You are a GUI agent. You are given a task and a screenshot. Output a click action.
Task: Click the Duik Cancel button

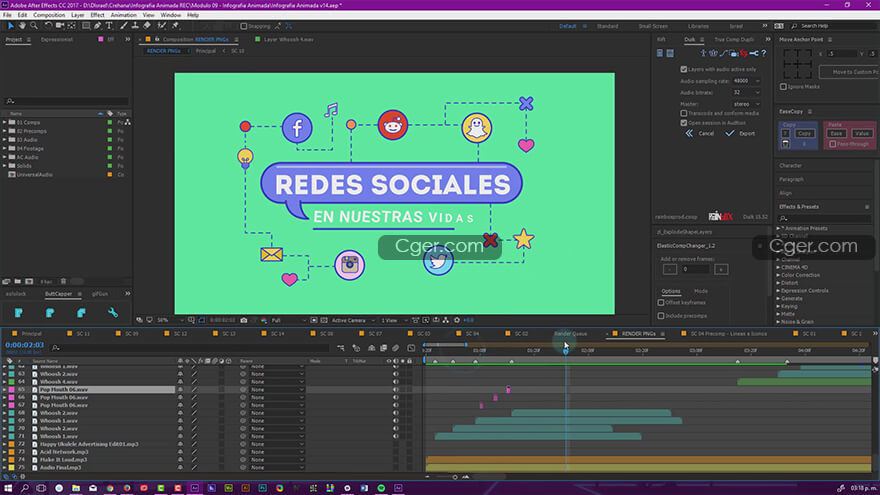[x=700, y=134]
